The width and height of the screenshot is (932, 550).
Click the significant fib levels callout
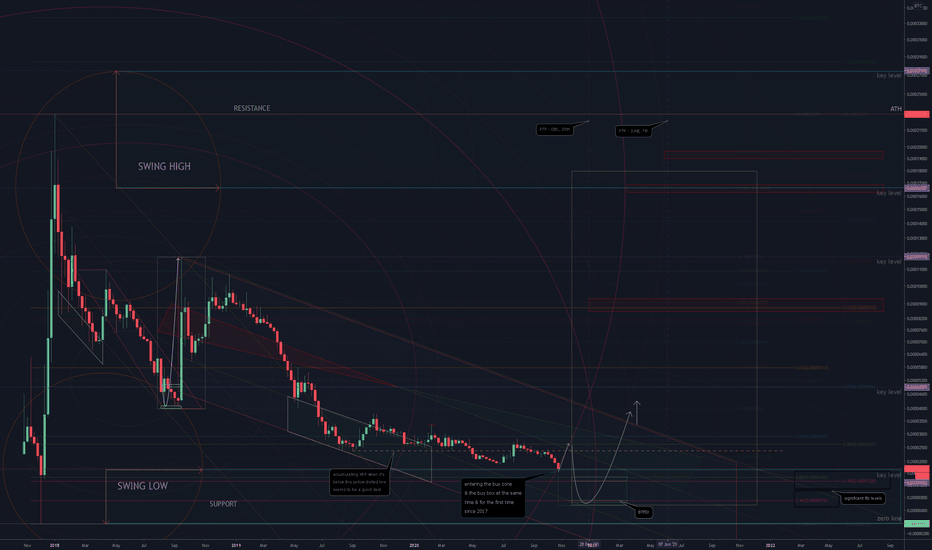pos(863,498)
